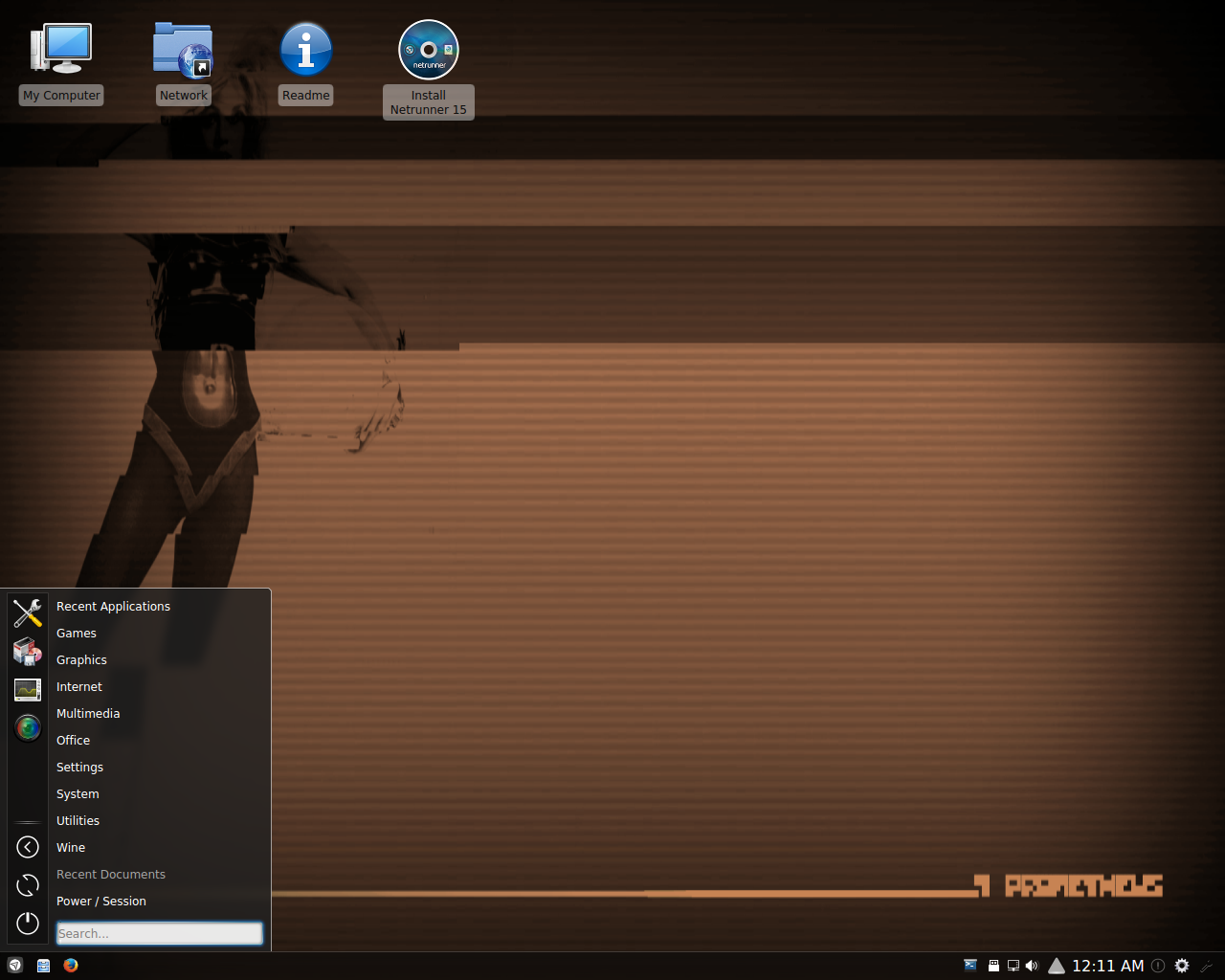The width and height of the screenshot is (1225, 980).
Task: Open the terminal icon in system tray
Action: click(970, 966)
